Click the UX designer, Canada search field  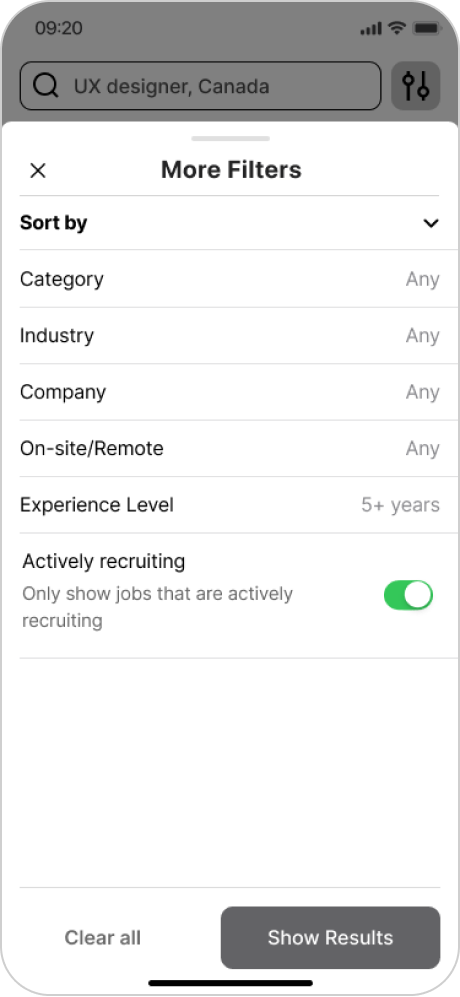click(200, 86)
